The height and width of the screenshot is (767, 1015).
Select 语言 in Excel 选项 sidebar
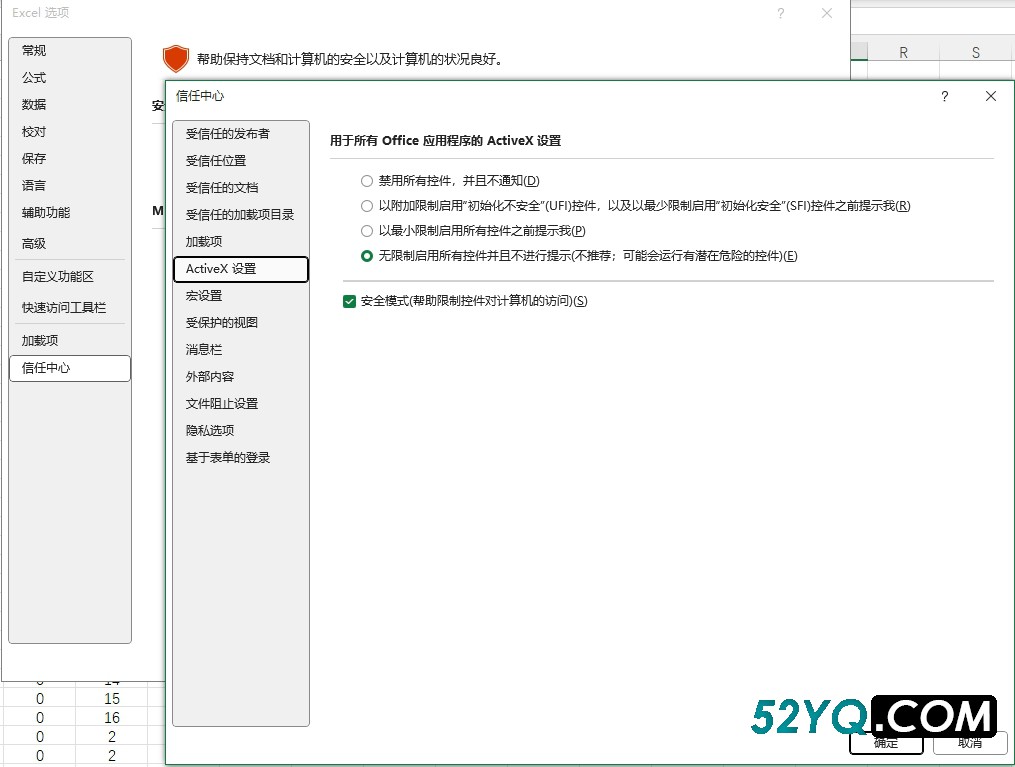[x=70, y=186]
